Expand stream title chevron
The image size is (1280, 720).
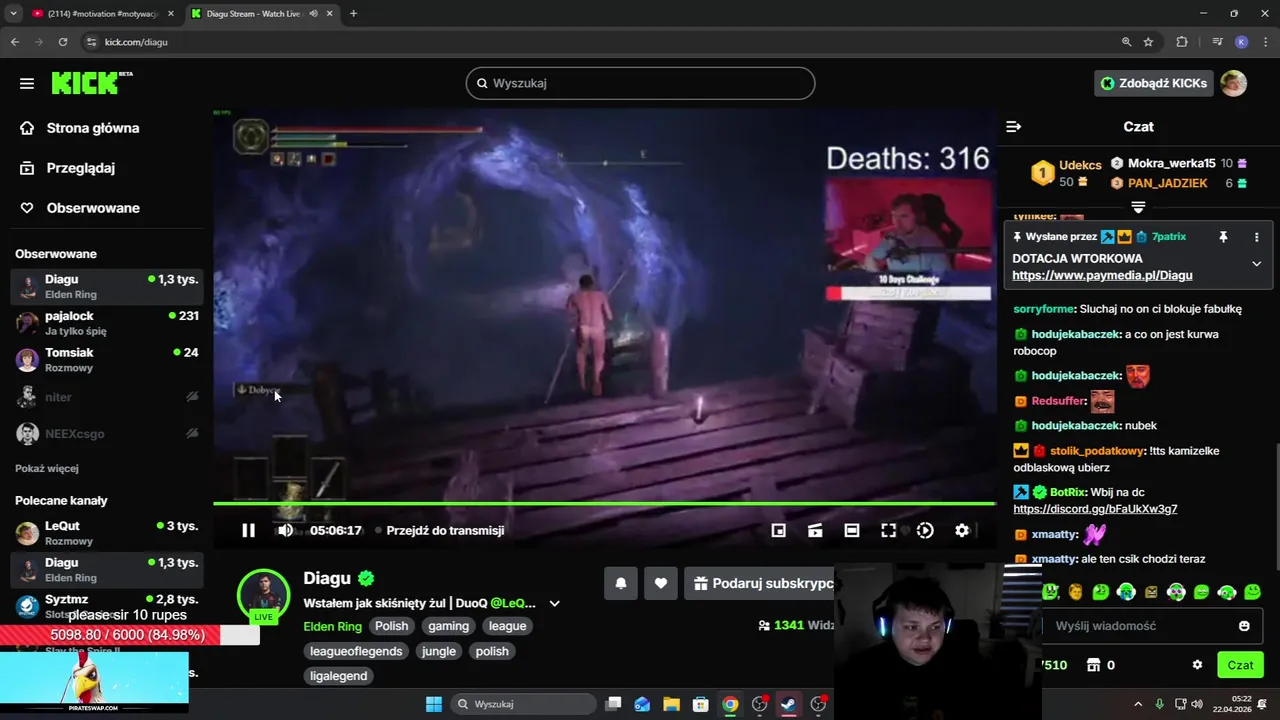(554, 603)
